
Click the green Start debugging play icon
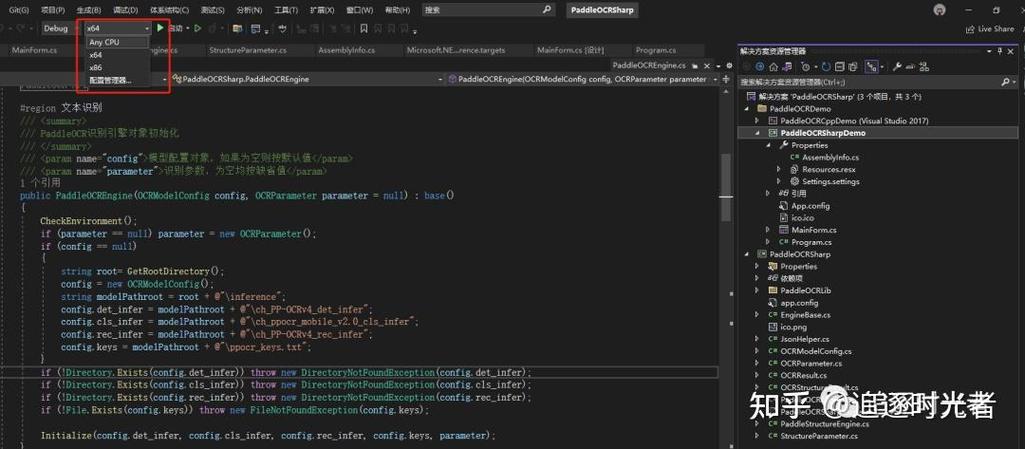pyautogui.click(x=160, y=28)
